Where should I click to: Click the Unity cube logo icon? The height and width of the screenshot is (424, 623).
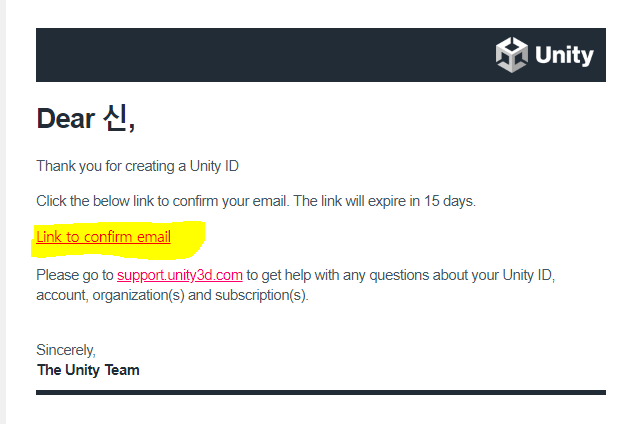[x=512, y=55]
